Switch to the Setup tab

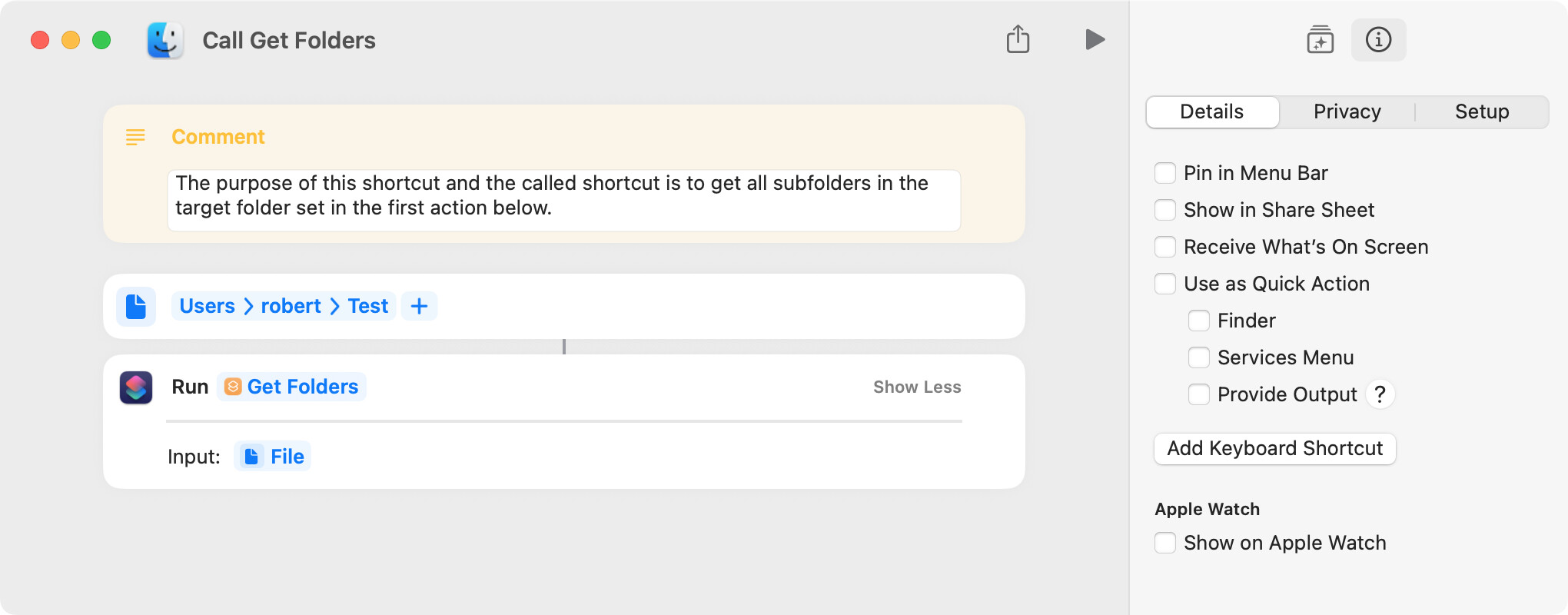(1481, 112)
